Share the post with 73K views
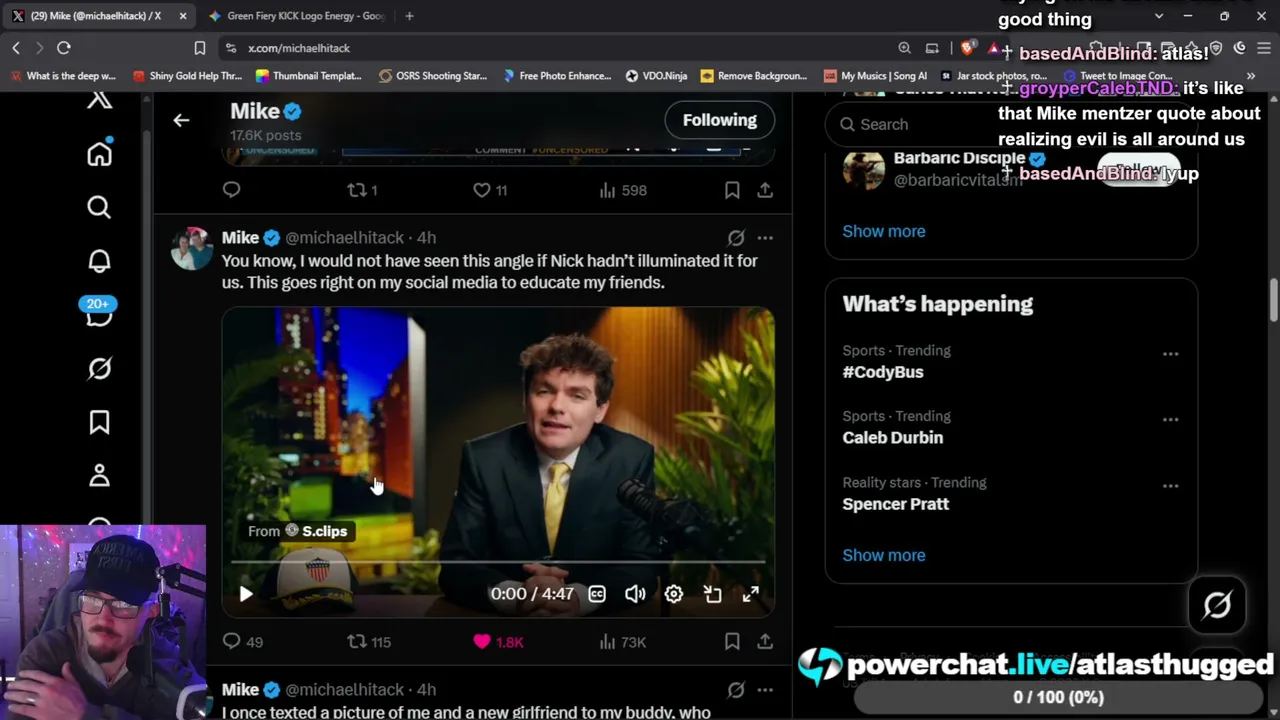1280x720 pixels. pos(765,642)
